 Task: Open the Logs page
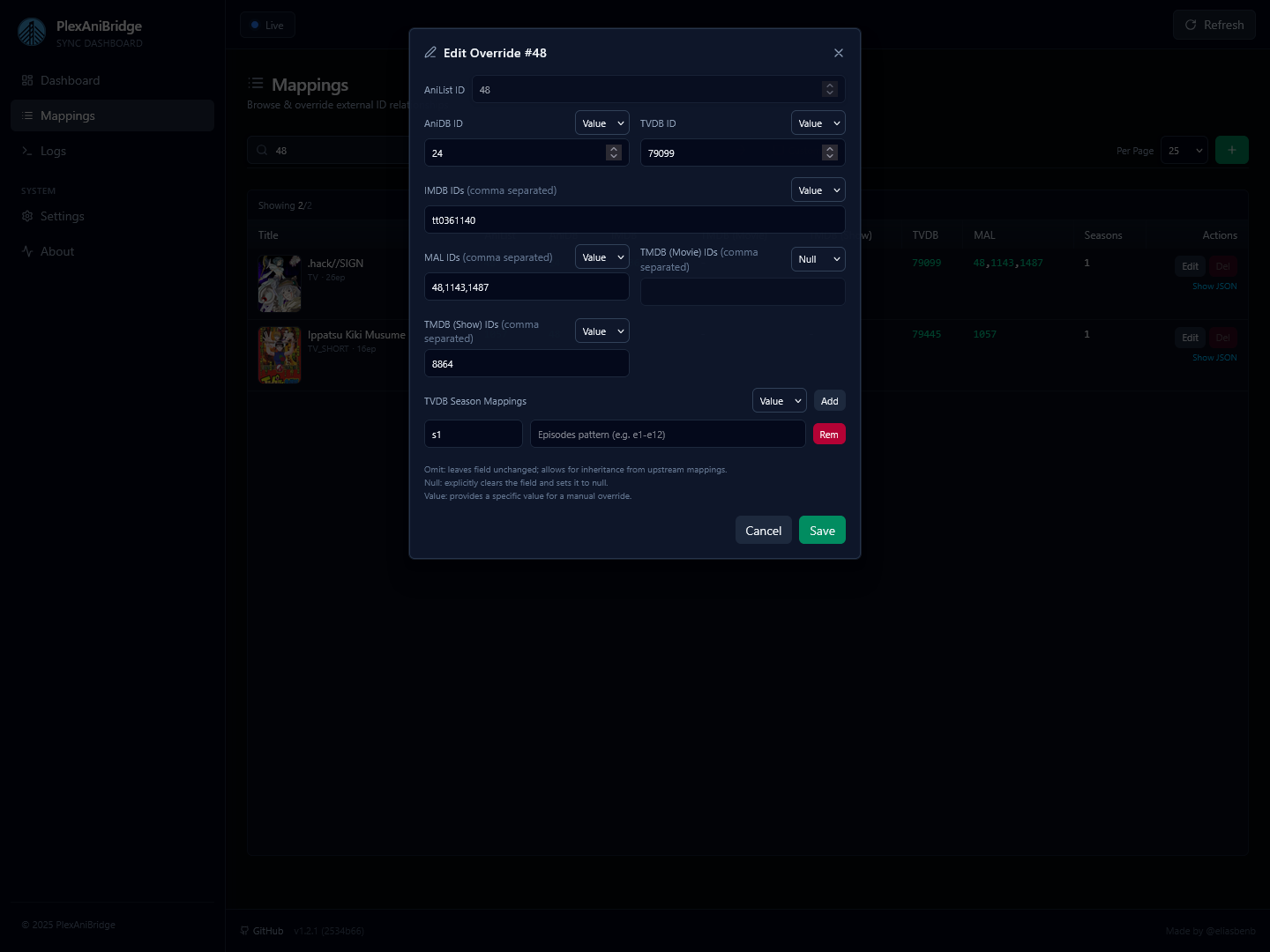[112, 151]
